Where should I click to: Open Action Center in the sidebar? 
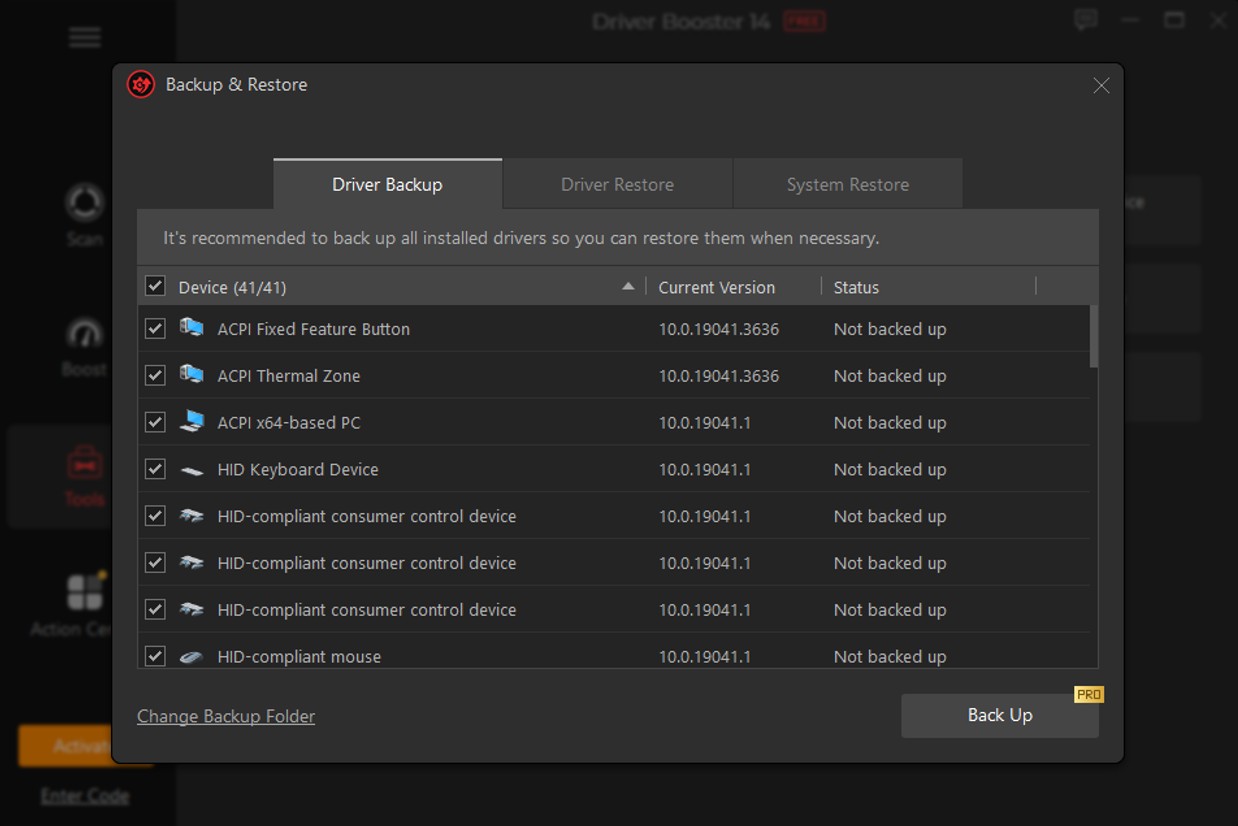coord(70,605)
